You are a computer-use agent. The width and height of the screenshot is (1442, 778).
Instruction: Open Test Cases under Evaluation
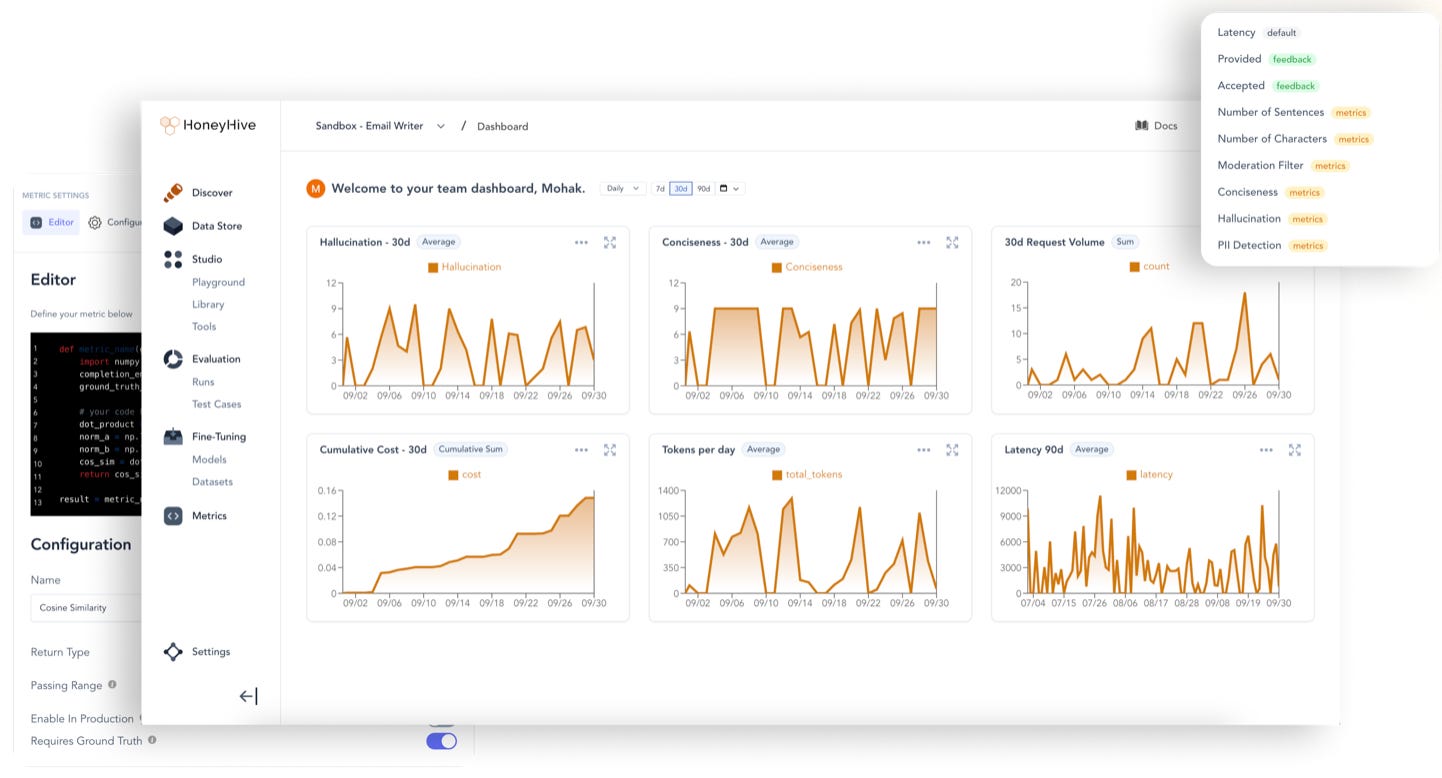click(x=216, y=404)
